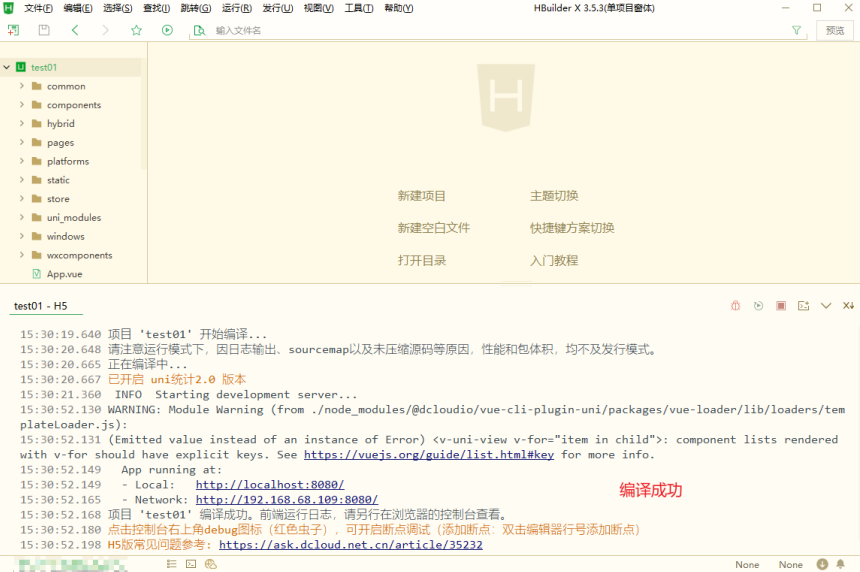Screen dimensions: 860x572
Task: Open the notifications bell icon
Action: pyautogui.click(x=840, y=564)
